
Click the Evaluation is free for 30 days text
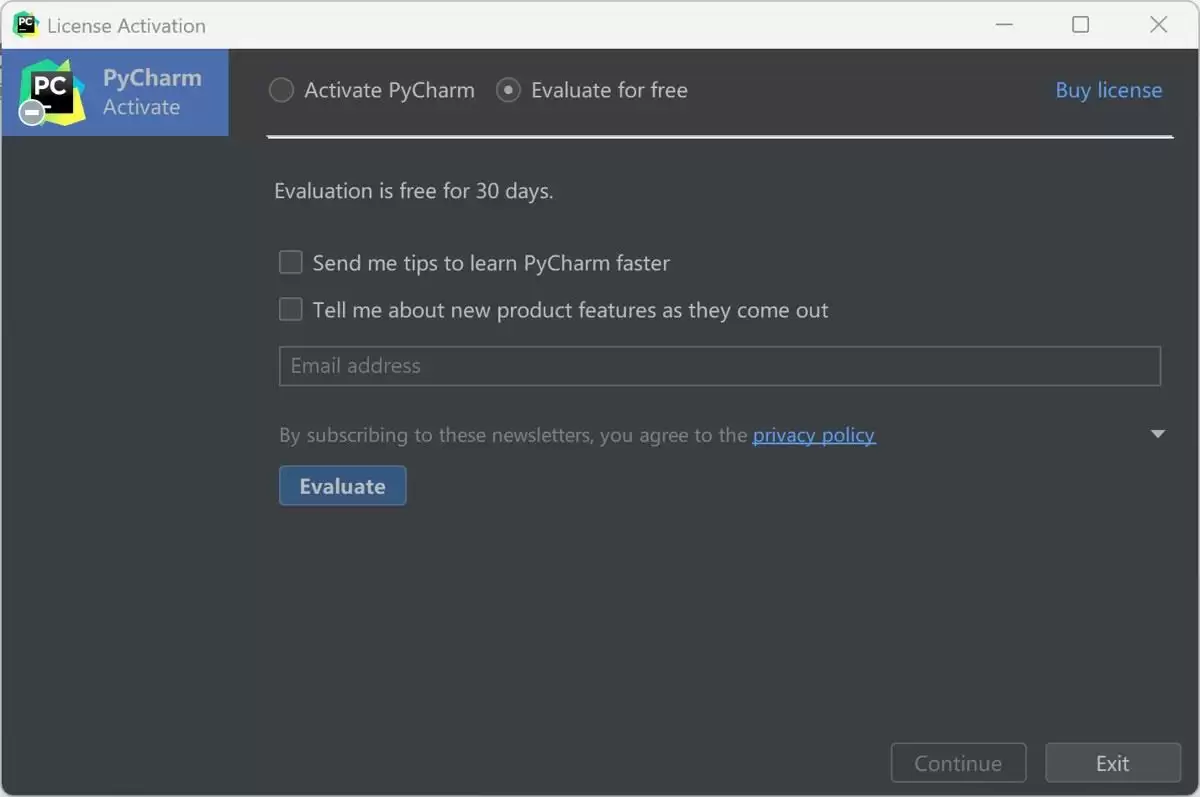point(414,190)
